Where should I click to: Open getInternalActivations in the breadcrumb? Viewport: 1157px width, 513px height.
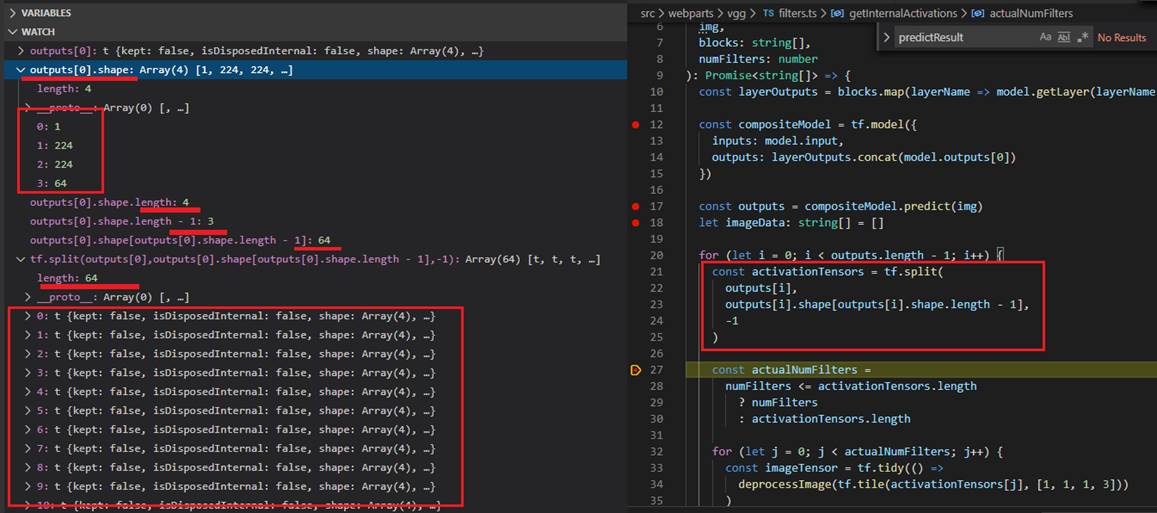click(x=904, y=13)
